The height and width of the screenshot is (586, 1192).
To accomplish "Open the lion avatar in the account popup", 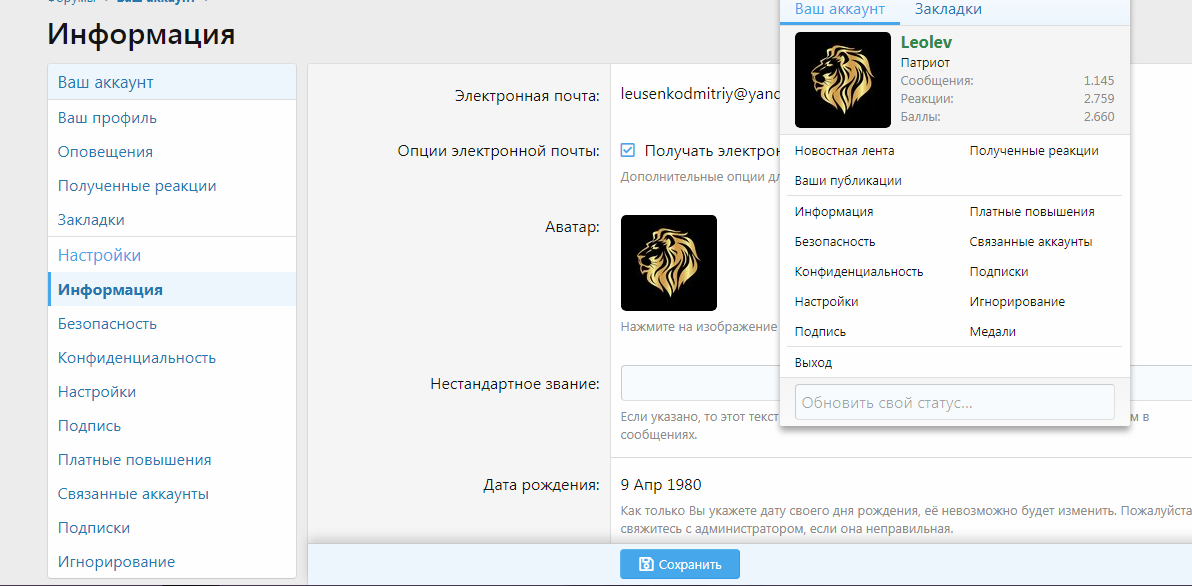I will (x=842, y=80).
